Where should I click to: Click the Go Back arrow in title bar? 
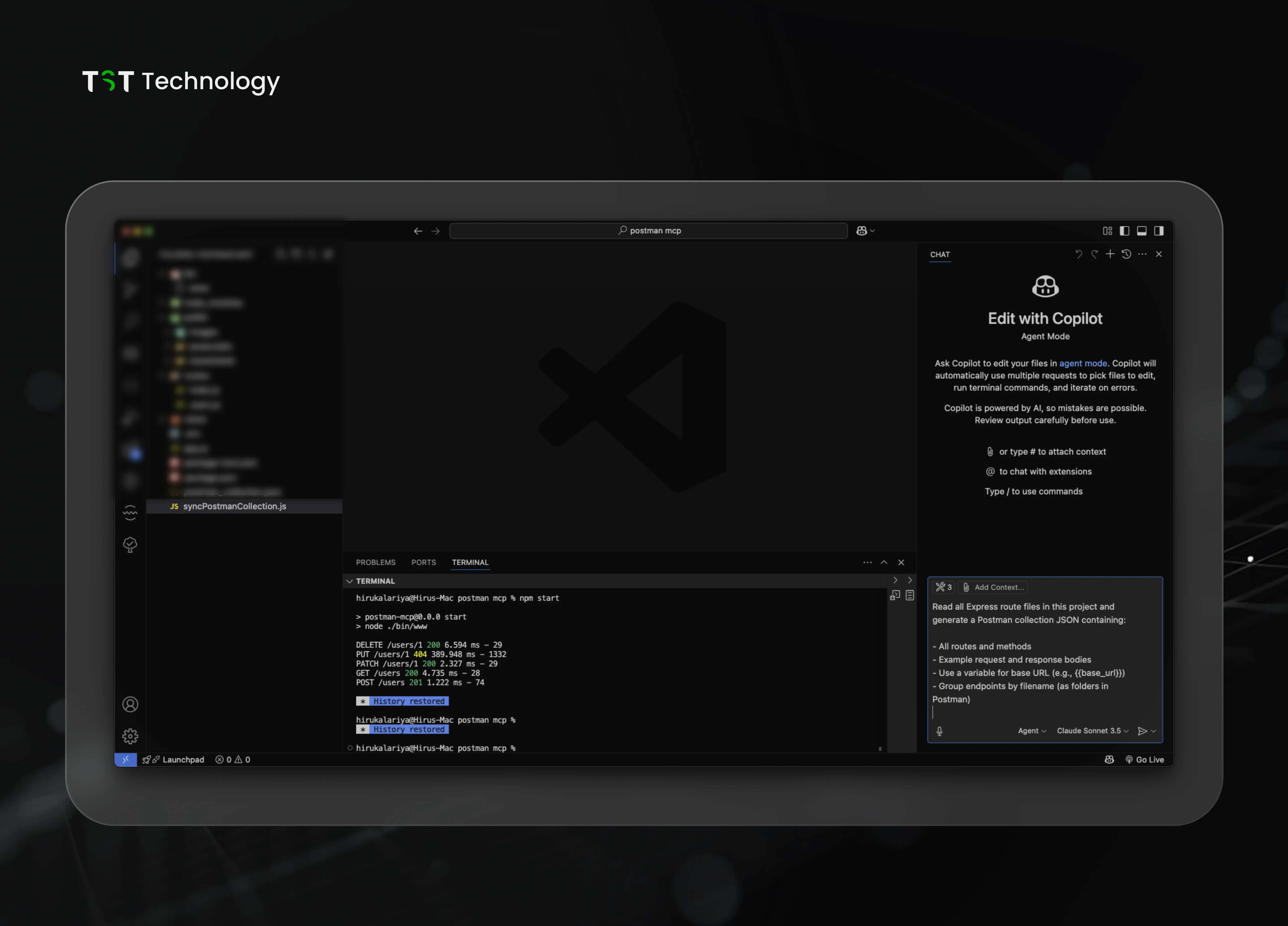coord(418,231)
